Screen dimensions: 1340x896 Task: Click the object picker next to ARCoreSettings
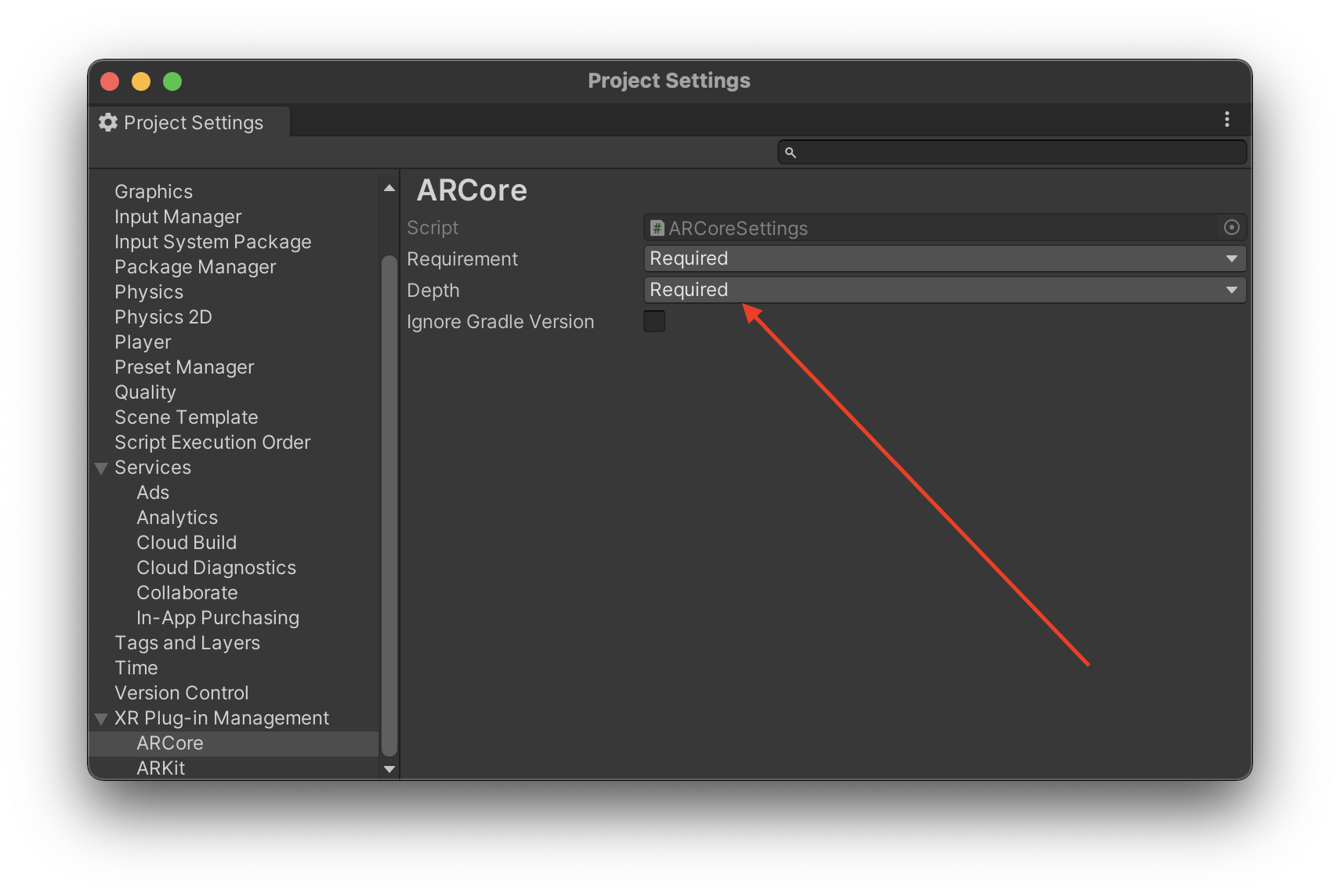click(1231, 228)
